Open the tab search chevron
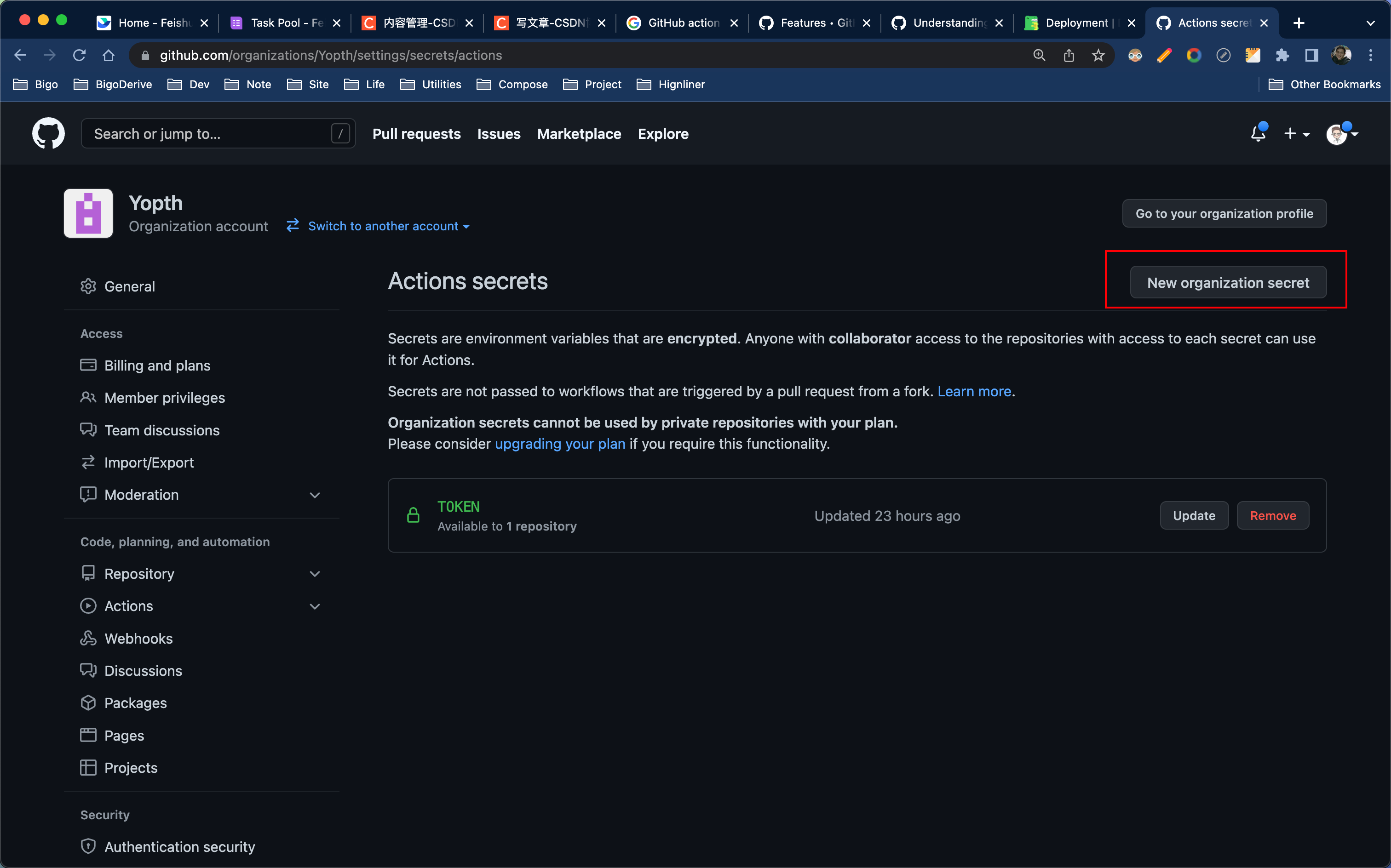The image size is (1391, 868). [1370, 23]
